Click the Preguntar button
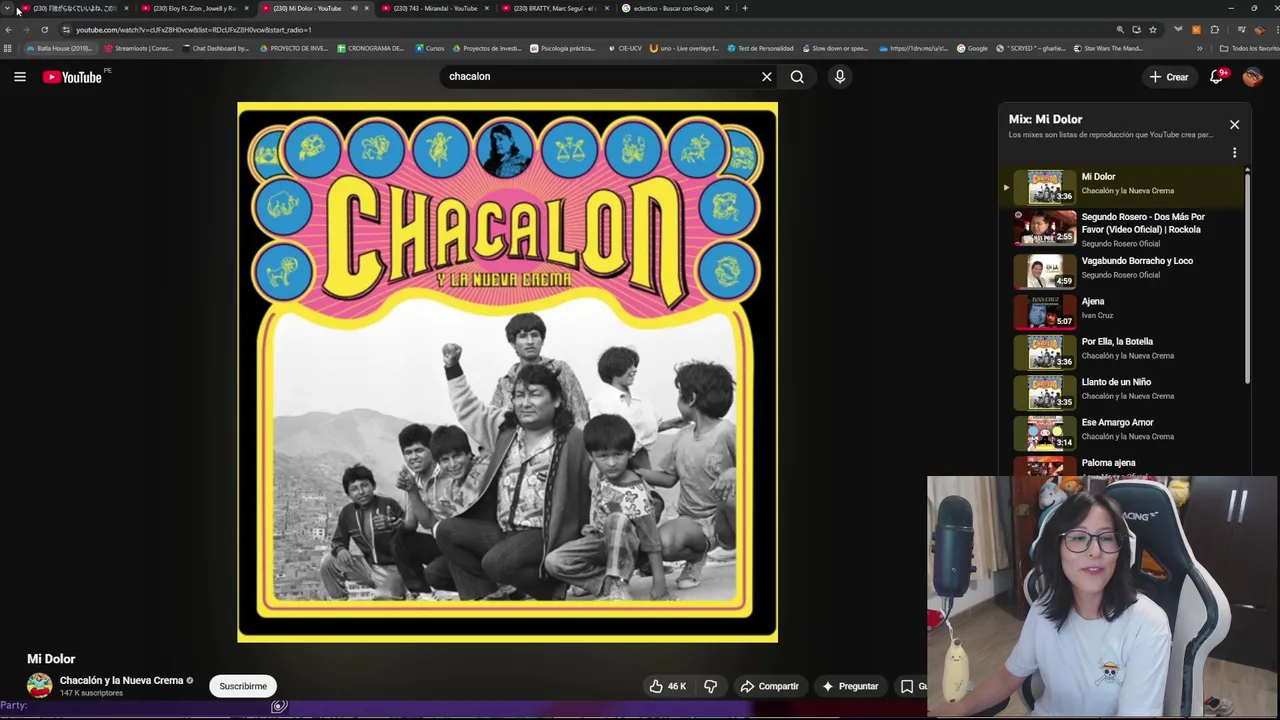 pos(850,686)
